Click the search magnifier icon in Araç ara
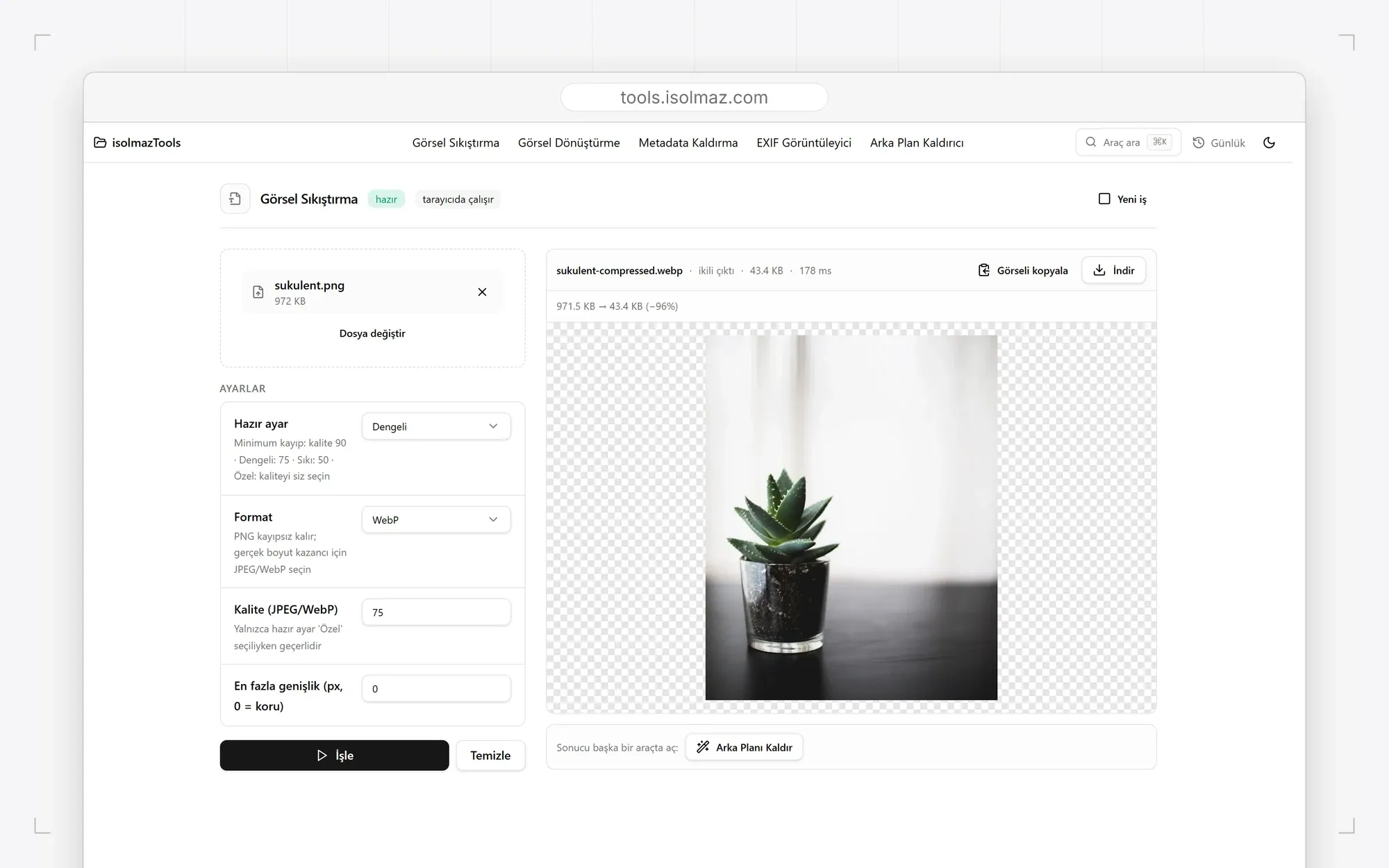Viewport: 1389px width, 868px height. (x=1091, y=142)
